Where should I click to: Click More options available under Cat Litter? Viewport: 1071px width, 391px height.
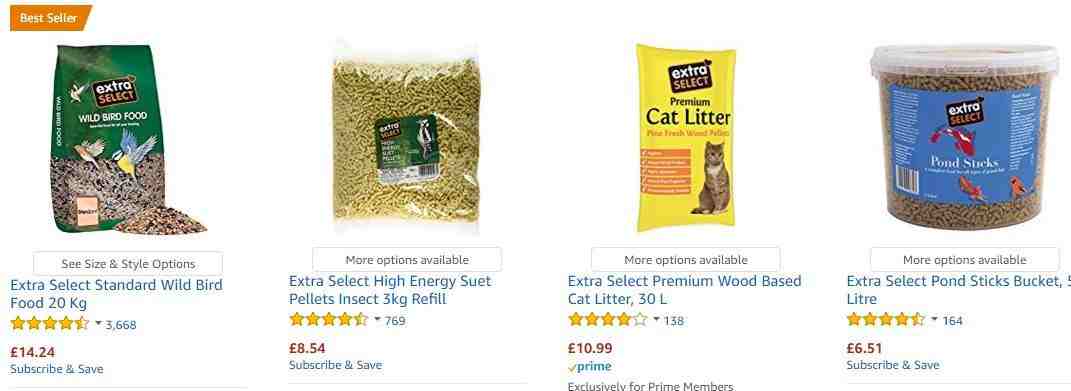tap(686, 260)
